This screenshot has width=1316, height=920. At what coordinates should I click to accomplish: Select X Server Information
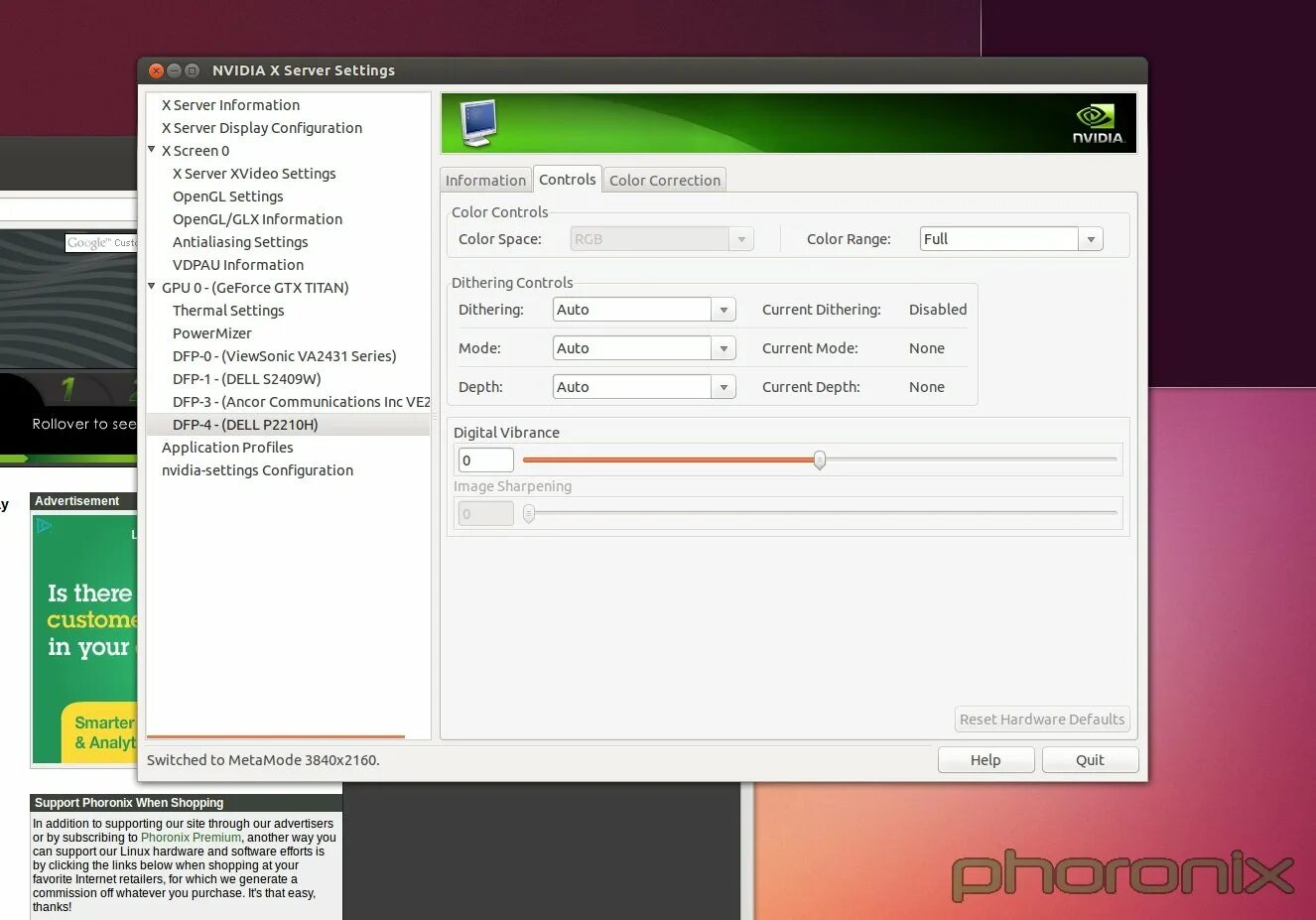click(x=230, y=105)
